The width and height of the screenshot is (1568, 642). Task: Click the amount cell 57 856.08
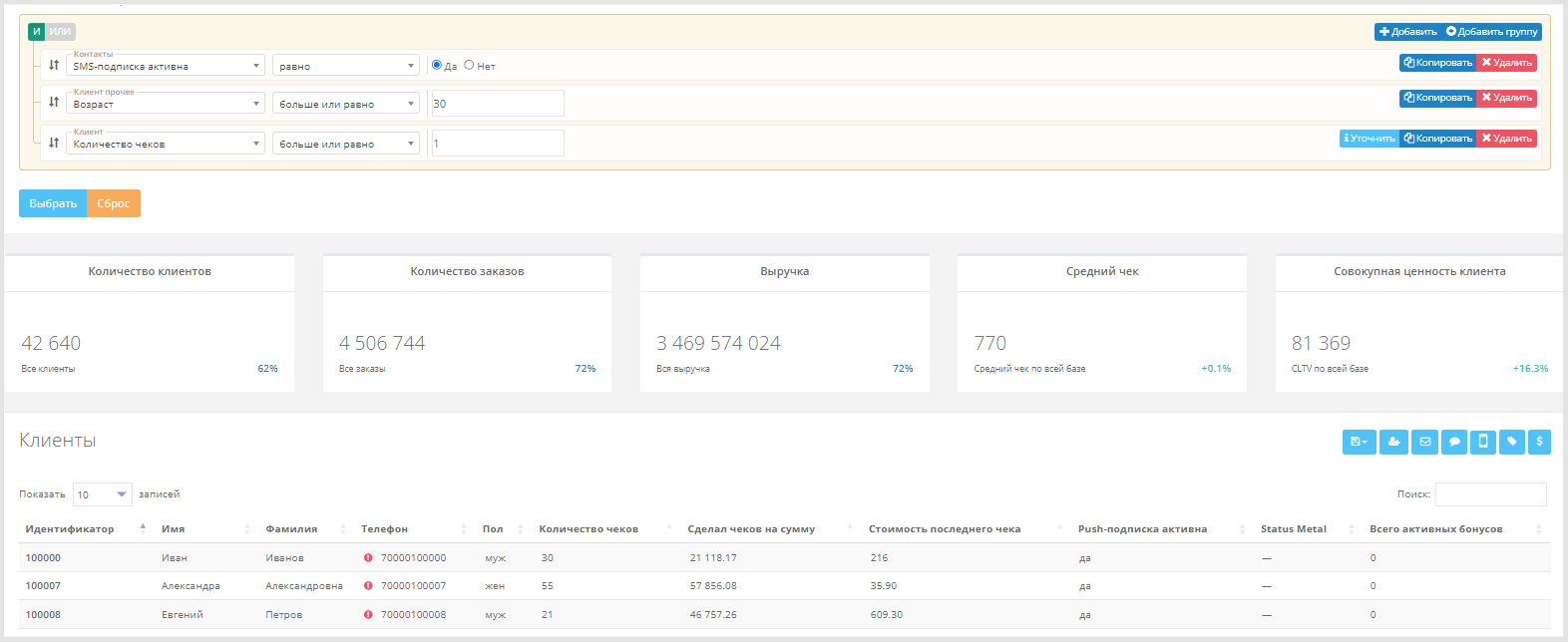coord(713,586)
